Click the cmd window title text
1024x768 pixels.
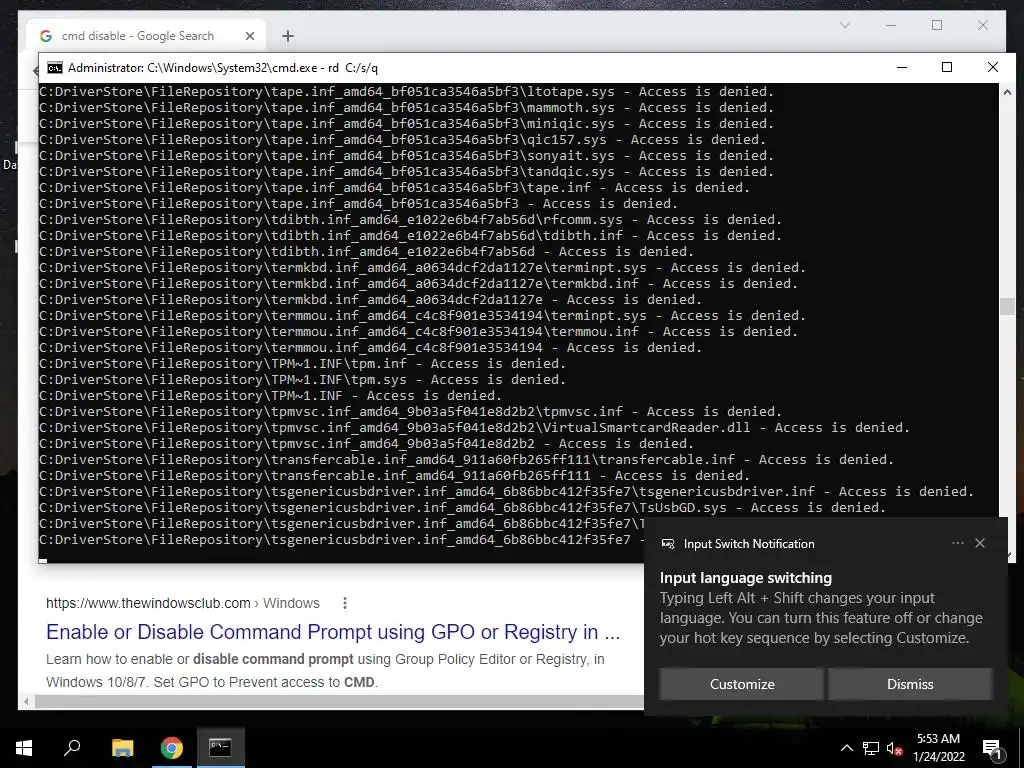223,68
